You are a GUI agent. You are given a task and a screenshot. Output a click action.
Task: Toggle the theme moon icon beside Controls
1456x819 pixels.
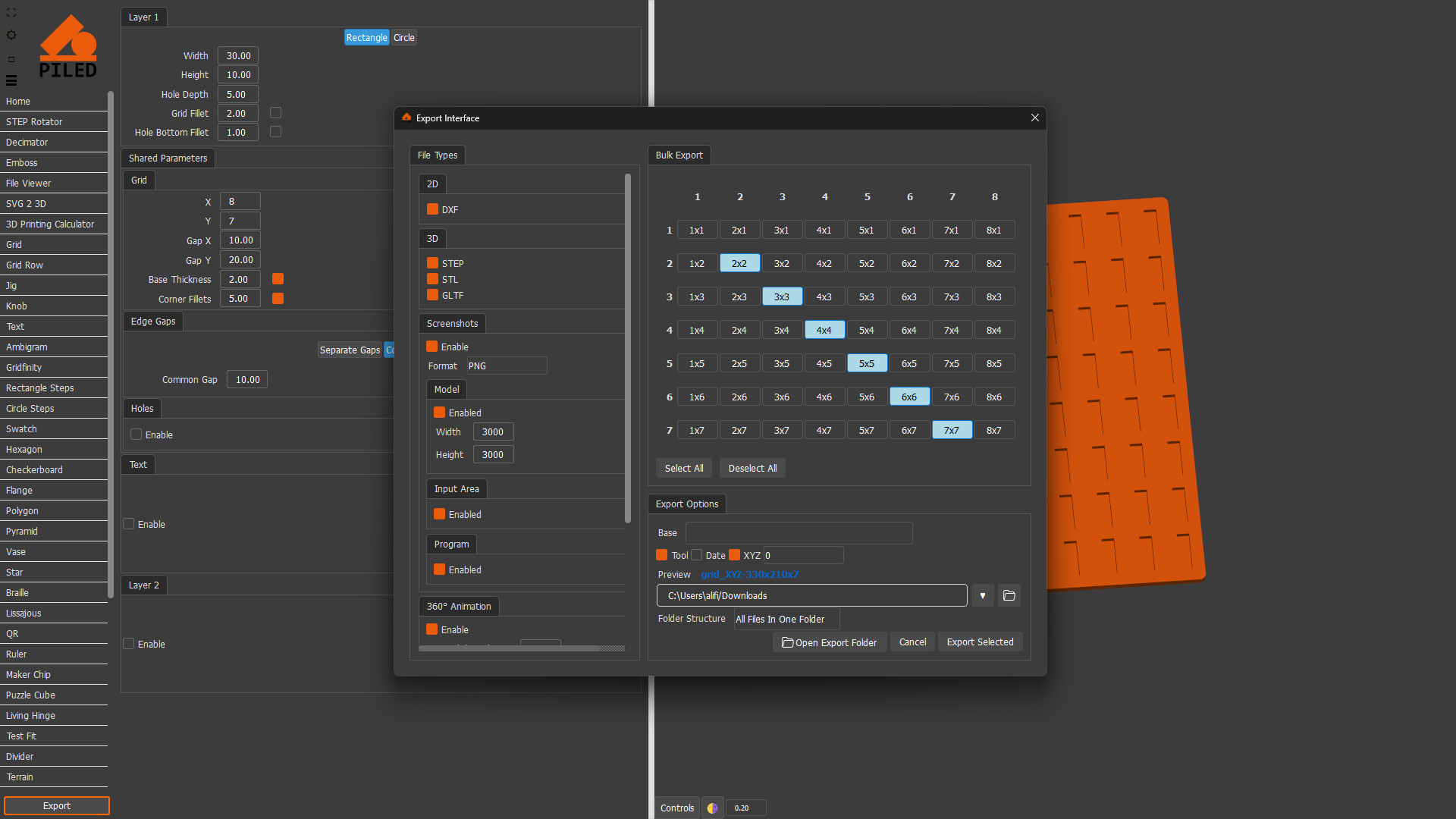[712, 808]
